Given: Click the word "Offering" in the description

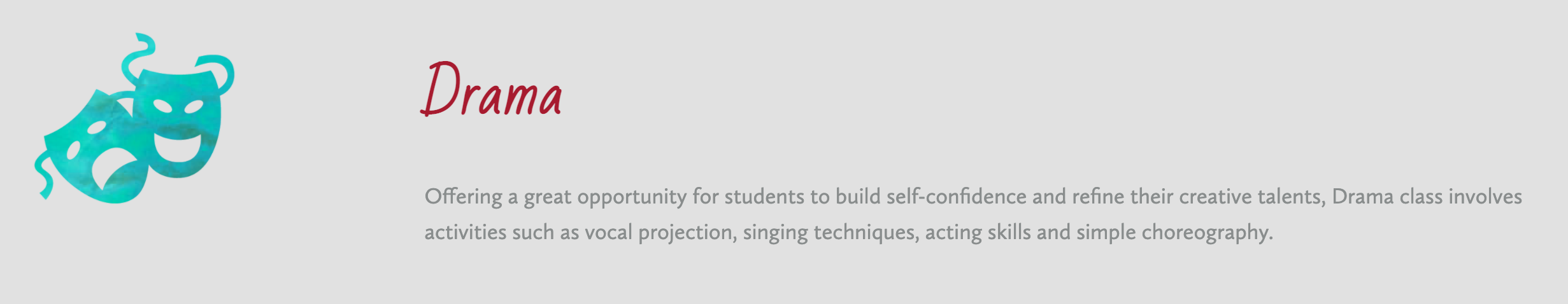Looking at the screenshot, I should pyautogui.click(x=463, y=197).
